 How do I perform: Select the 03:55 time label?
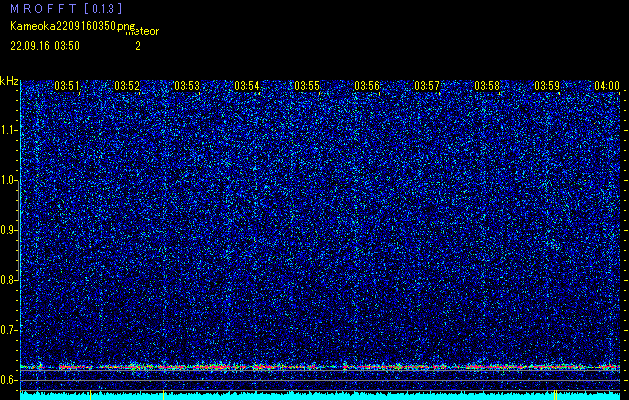tap(307, 85)
